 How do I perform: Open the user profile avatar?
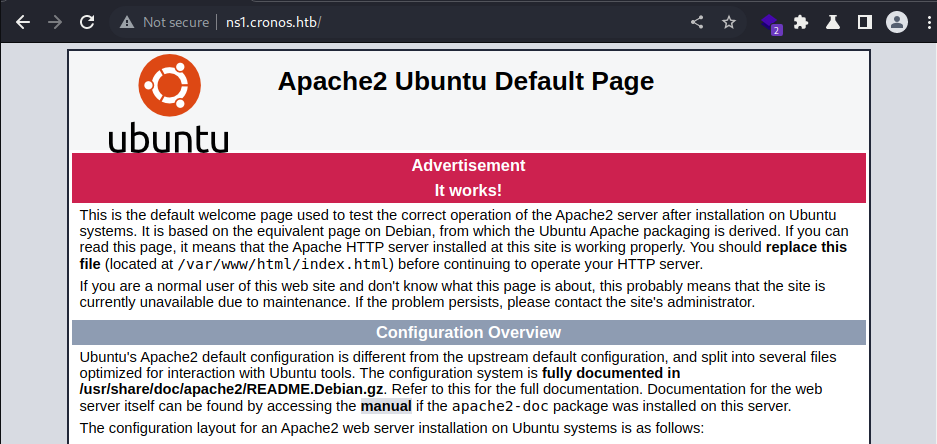[897, 23]
